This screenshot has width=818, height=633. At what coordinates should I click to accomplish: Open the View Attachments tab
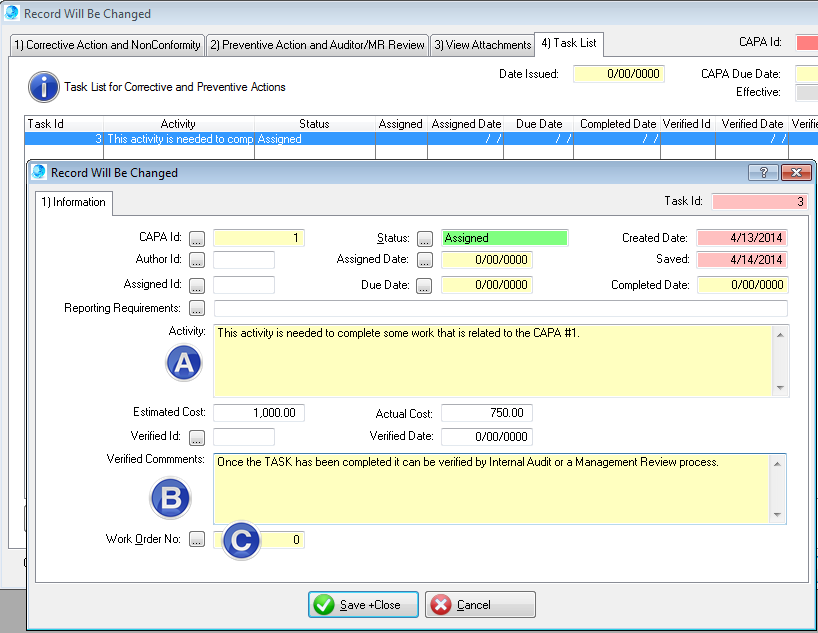click(482, 45)
